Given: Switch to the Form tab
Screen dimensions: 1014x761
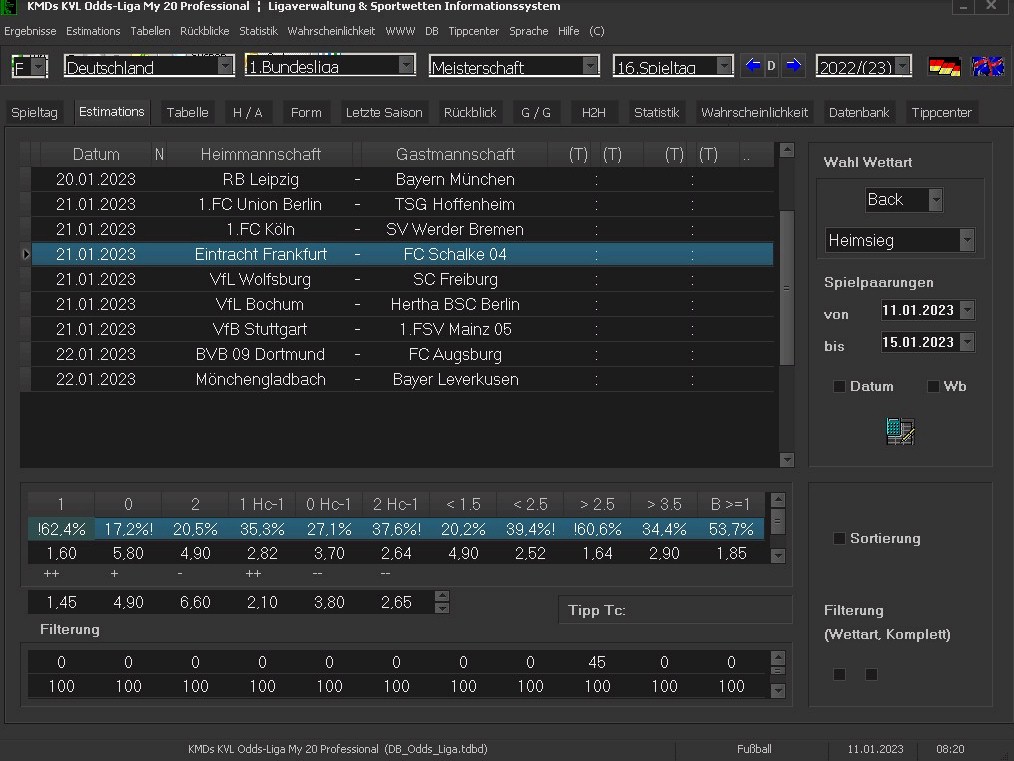Looking at the screenshot, I should coord(306,113).
